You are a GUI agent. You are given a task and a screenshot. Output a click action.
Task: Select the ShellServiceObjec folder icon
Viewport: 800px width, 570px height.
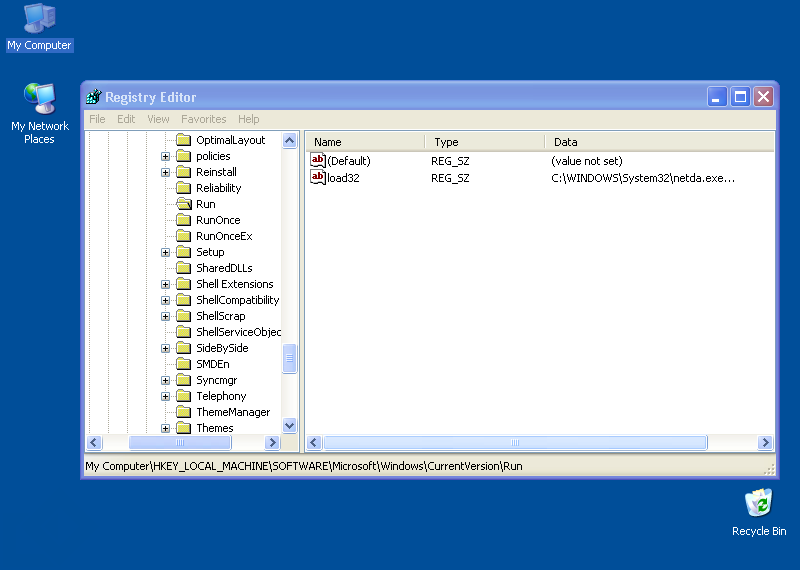pos(184,332)
